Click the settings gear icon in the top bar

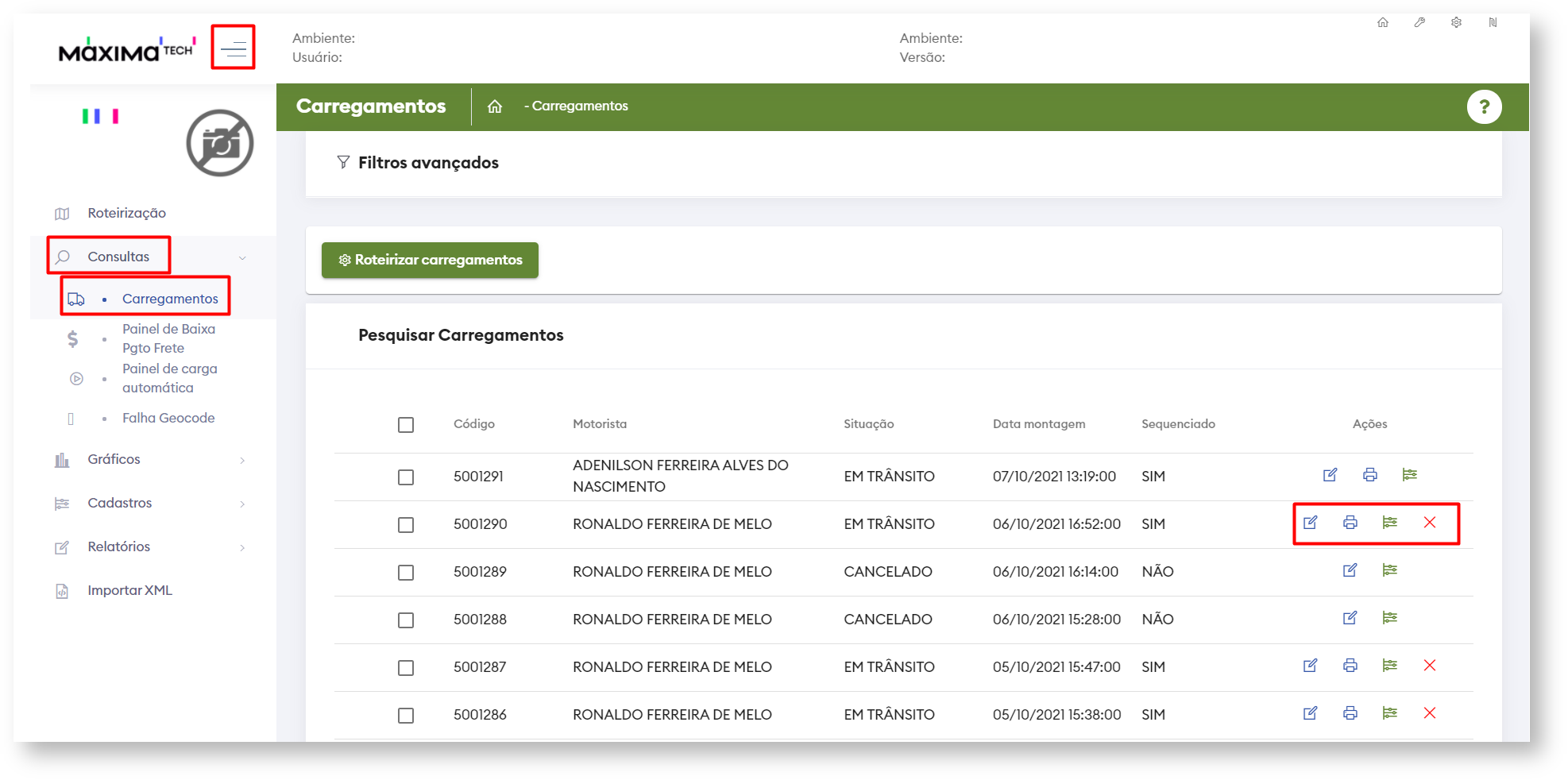[x=1456, y=22]
